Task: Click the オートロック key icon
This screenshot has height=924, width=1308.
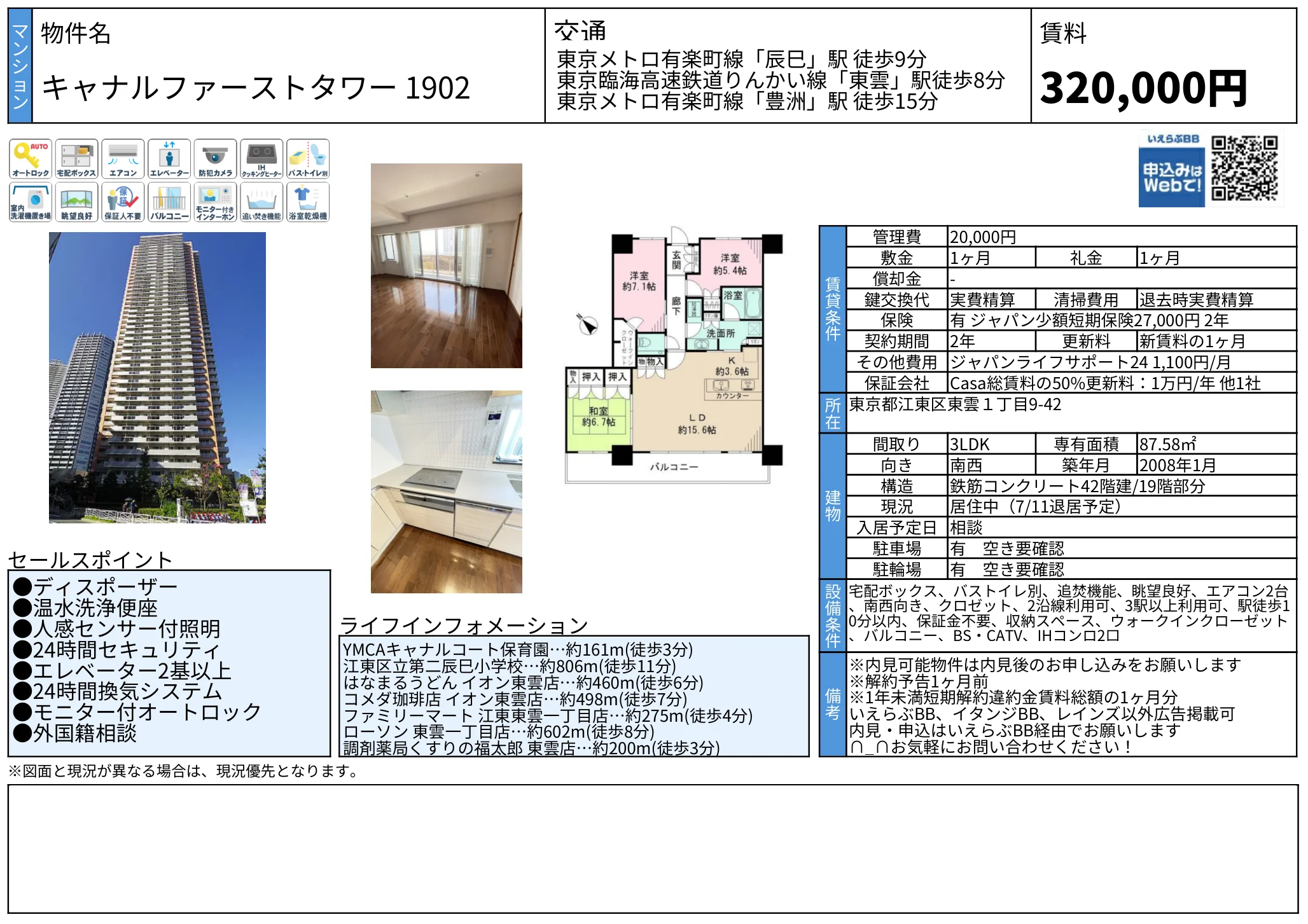Action: (31, 159)
